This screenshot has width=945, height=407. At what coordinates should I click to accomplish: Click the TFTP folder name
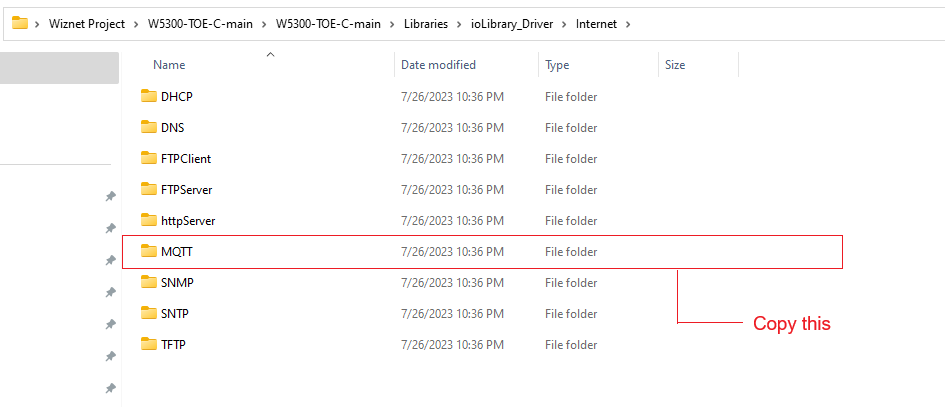click(173, 345)
